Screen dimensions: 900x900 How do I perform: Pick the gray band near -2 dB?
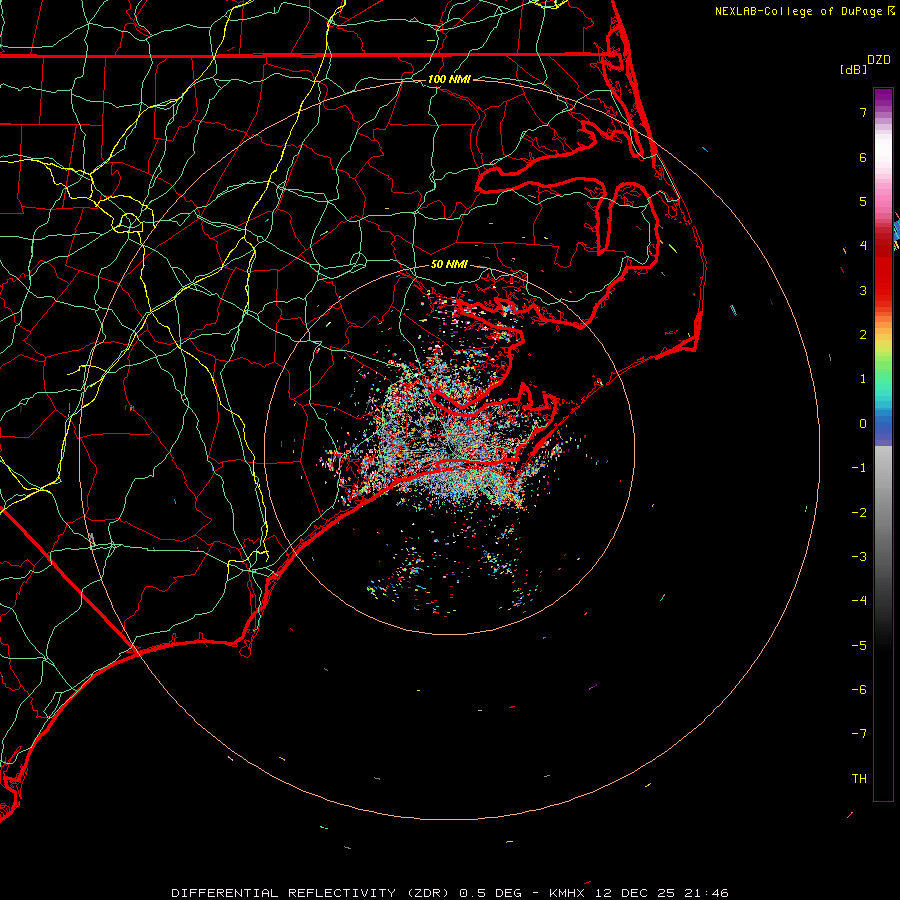tap(882, 512)
